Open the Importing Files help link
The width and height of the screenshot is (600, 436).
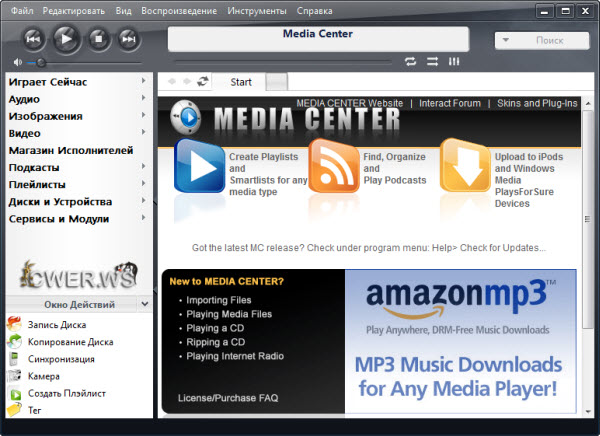click(218, 300)
